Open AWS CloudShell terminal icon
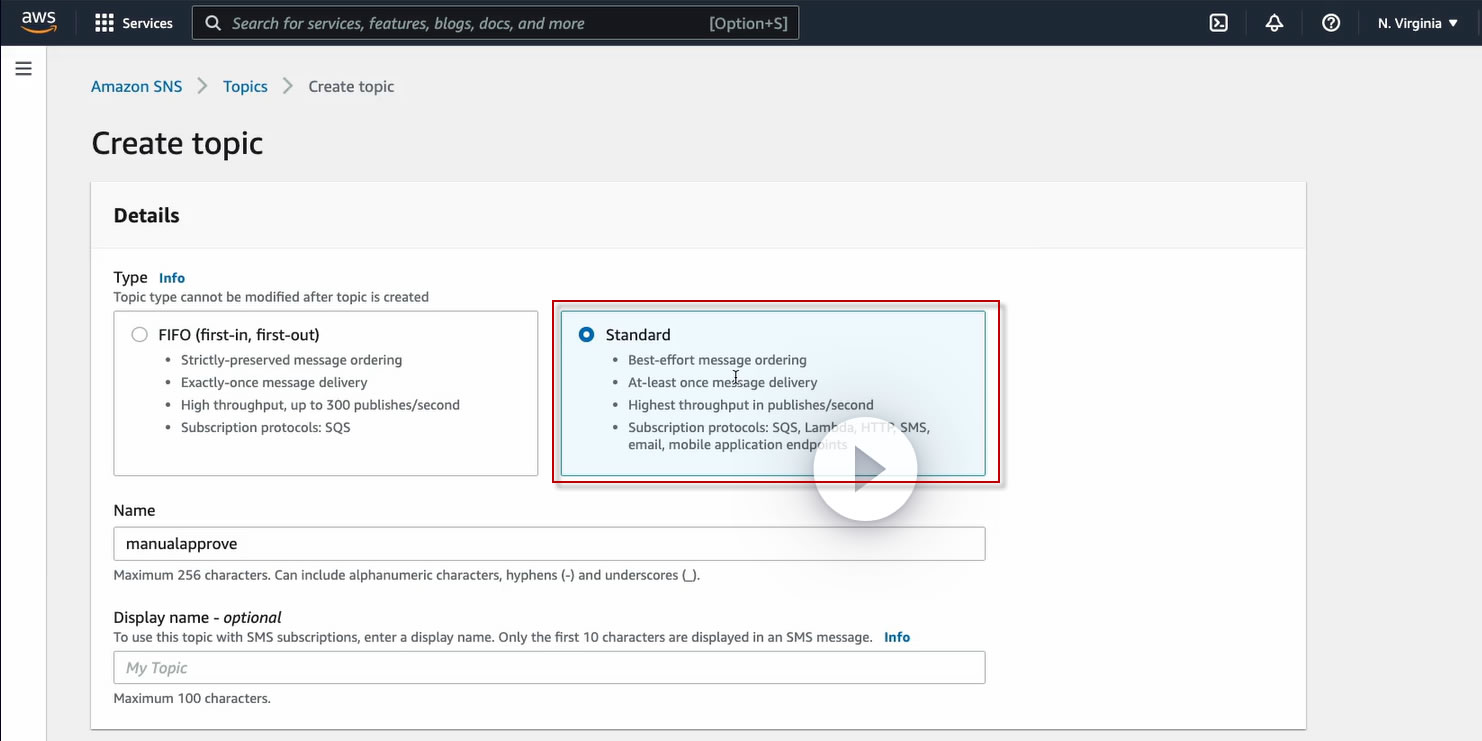This screenshot has width=1482, height=741. coord(1218,23)
